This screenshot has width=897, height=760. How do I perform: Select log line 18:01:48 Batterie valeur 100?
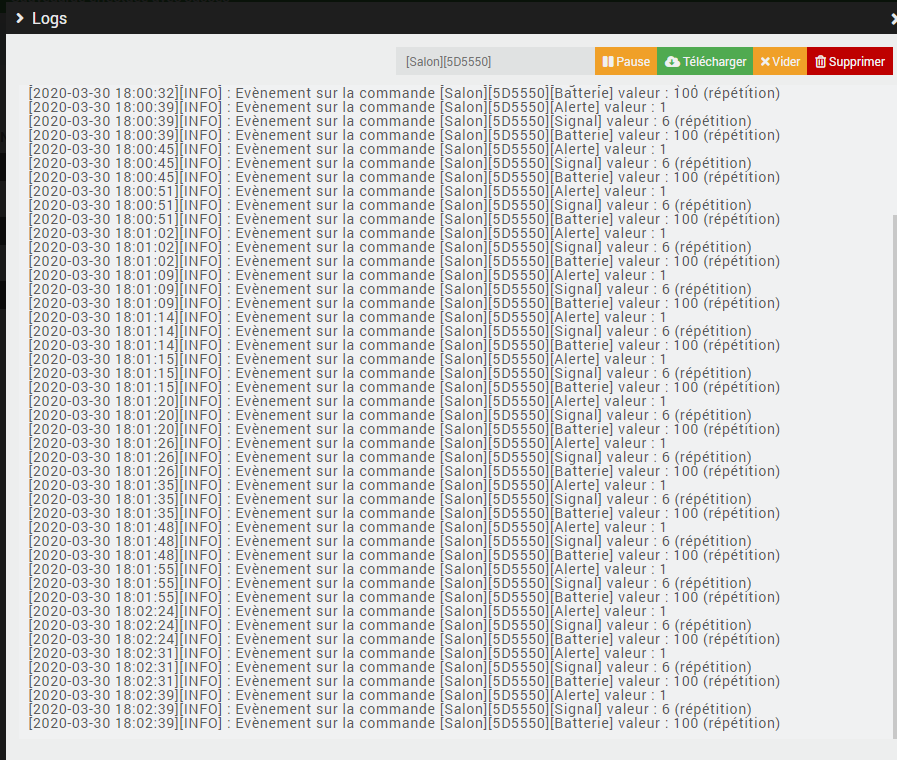click(x=404, y=556)
